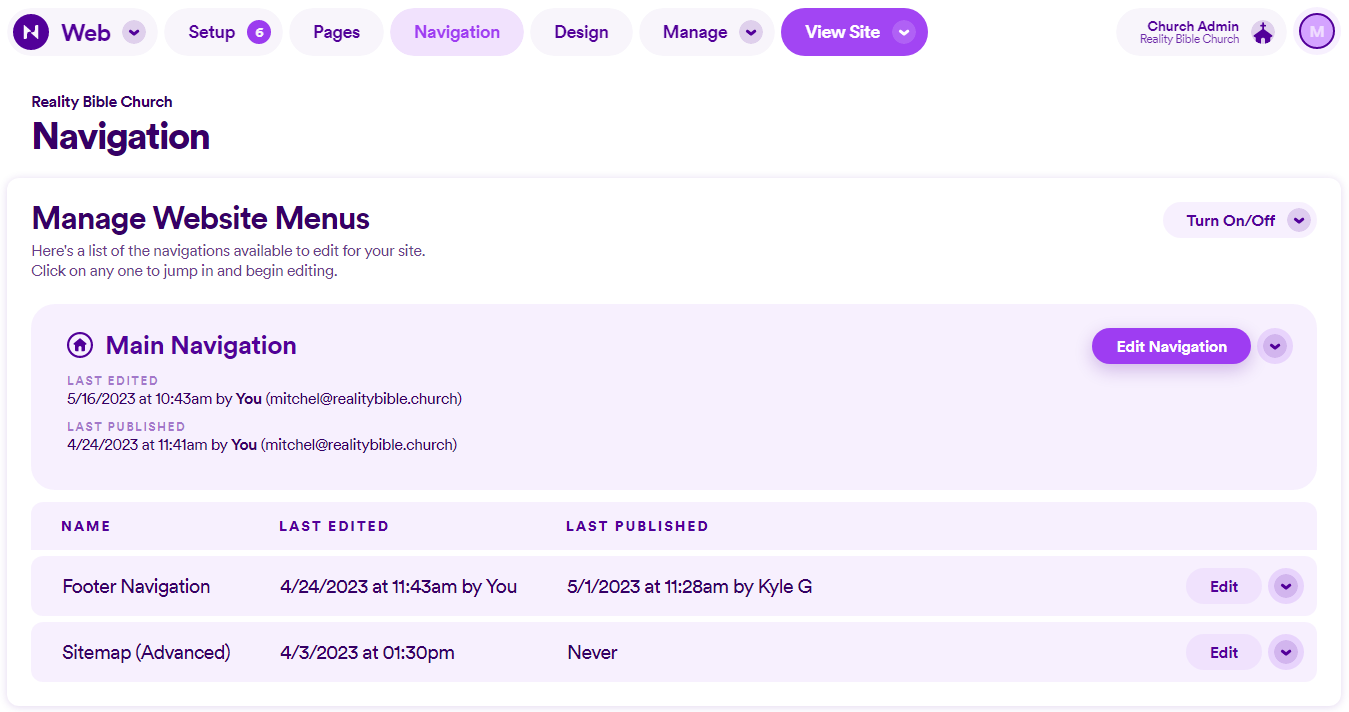Edit the Footer Navigation menu
Image resolution: width=1349 pixels, height=712 pixels.
1223,586
